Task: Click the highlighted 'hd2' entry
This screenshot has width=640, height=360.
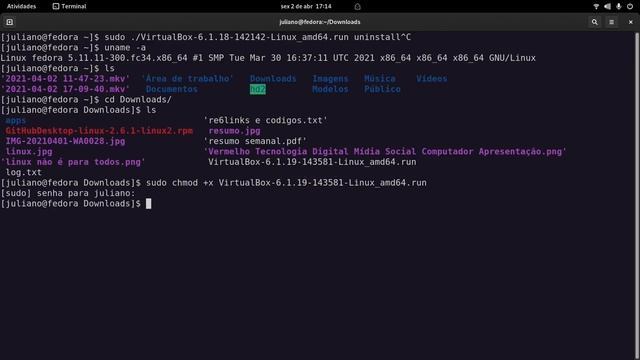Action: [x=258, y=89]
